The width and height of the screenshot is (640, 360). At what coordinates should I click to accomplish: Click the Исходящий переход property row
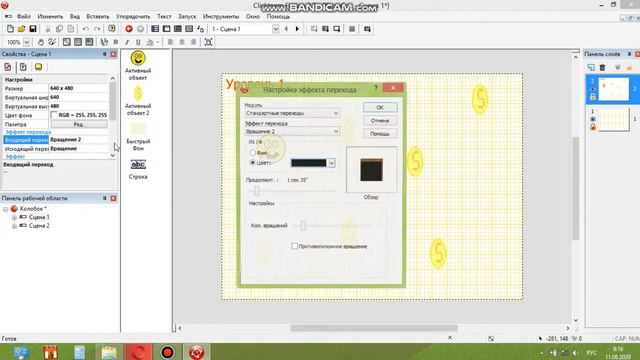[56, 149]
